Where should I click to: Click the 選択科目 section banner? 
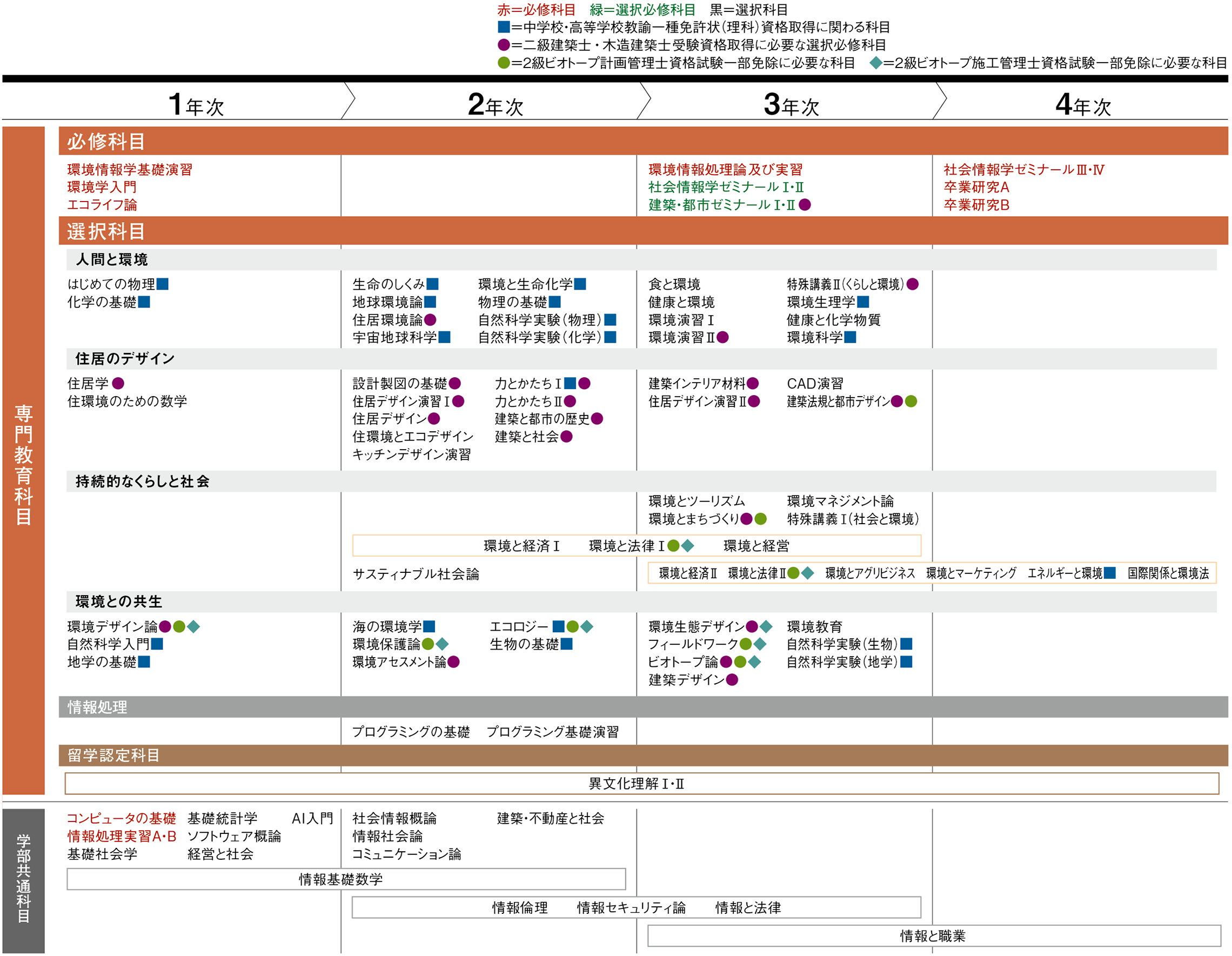pos(643,231)
